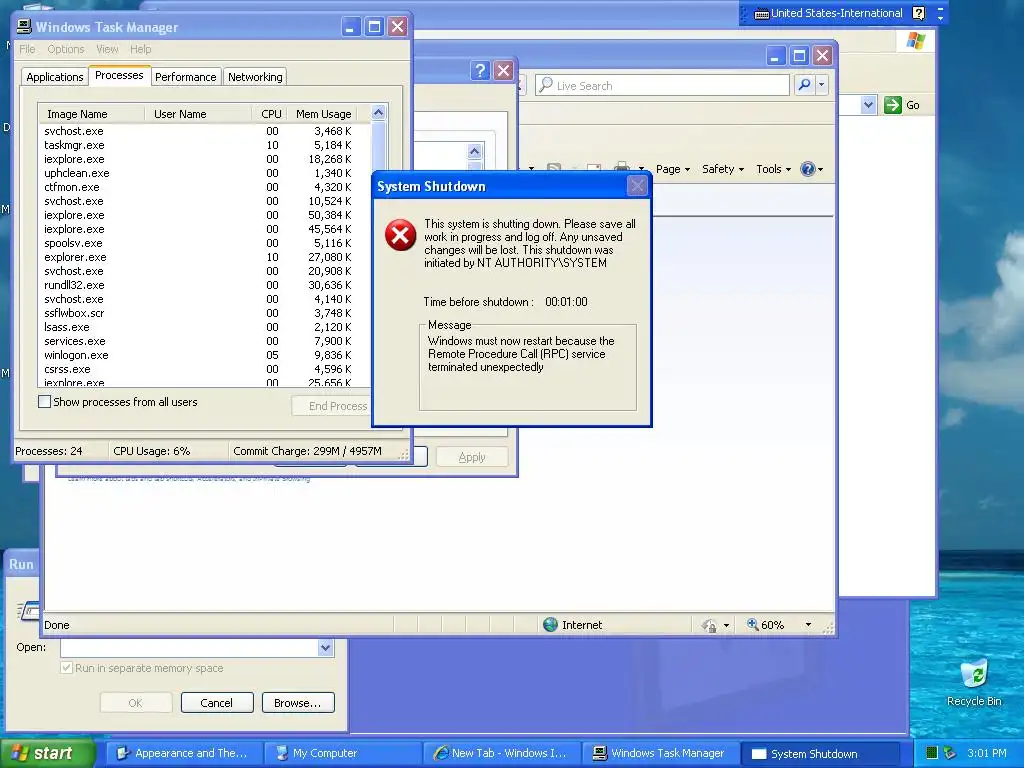Screen dimensions: 1024x768
Task: Expand the address bar dropdown beside Go
Action: coord(868,104)
